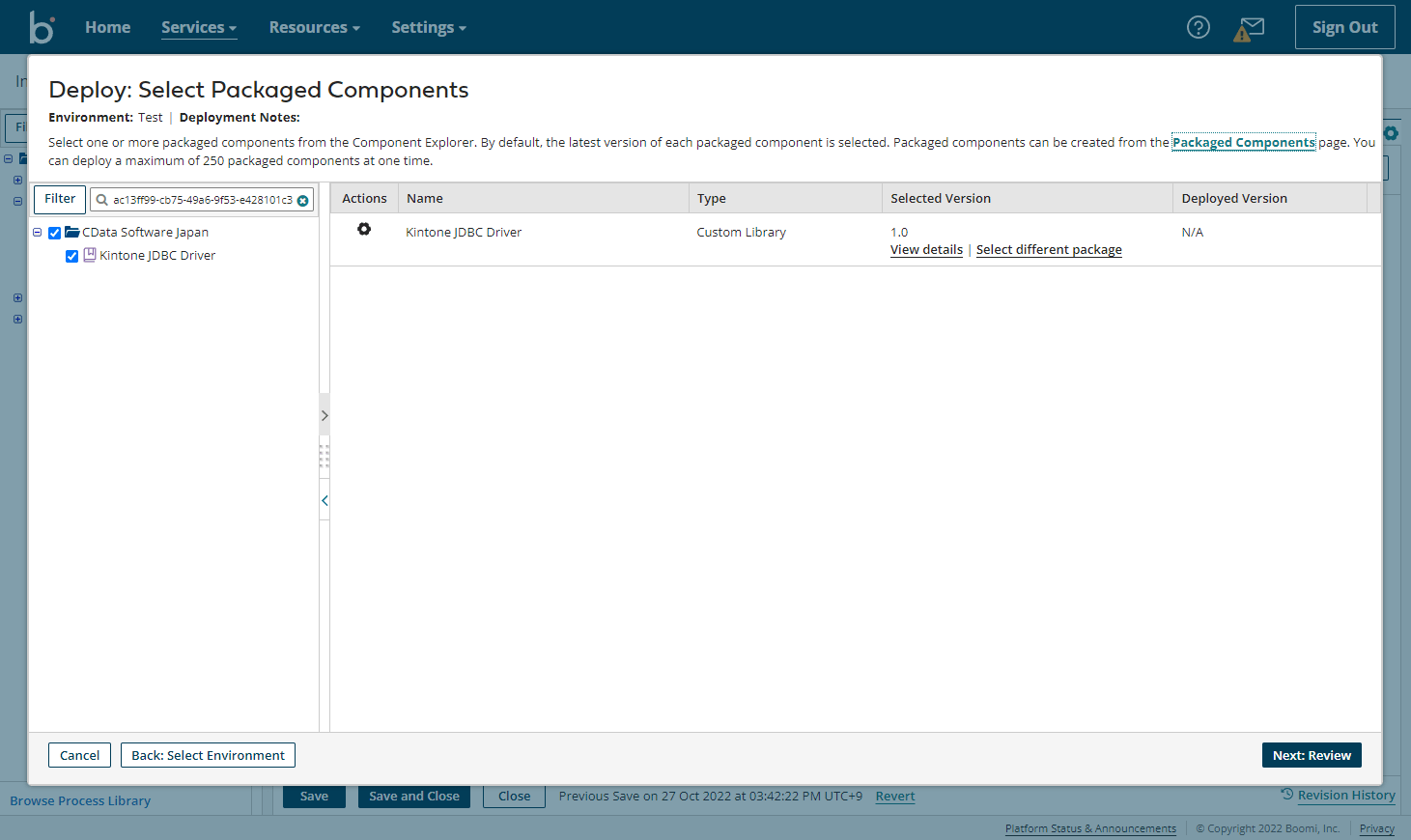Go to the Home menu
This screenshot has height=840, width=1411.
[108, 27]
